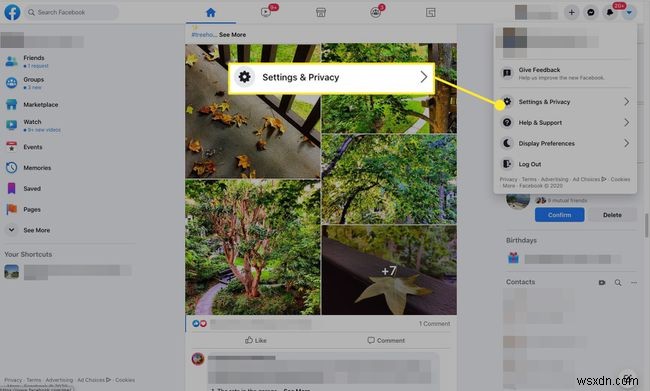The width and height of the screenshot is (650, 391).
Task: Click the Cookies link bottom left
Action: 125,380
